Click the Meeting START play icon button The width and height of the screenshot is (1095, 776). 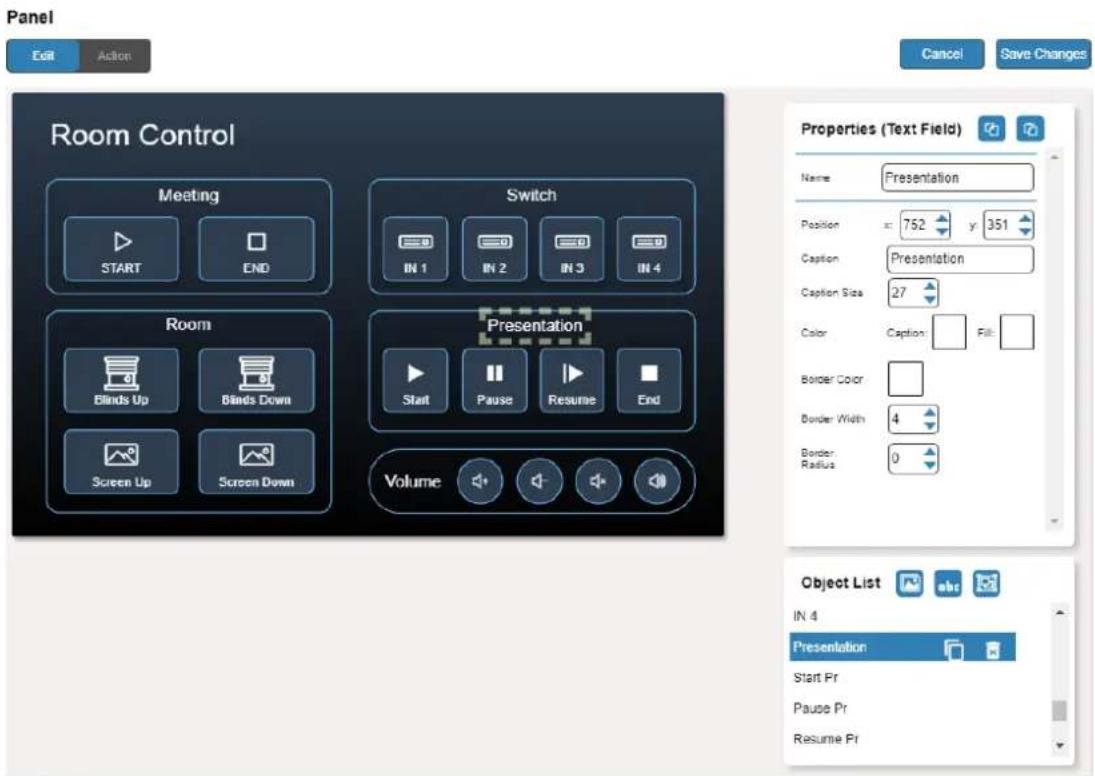pyautogui.click(x=121, y=249)
